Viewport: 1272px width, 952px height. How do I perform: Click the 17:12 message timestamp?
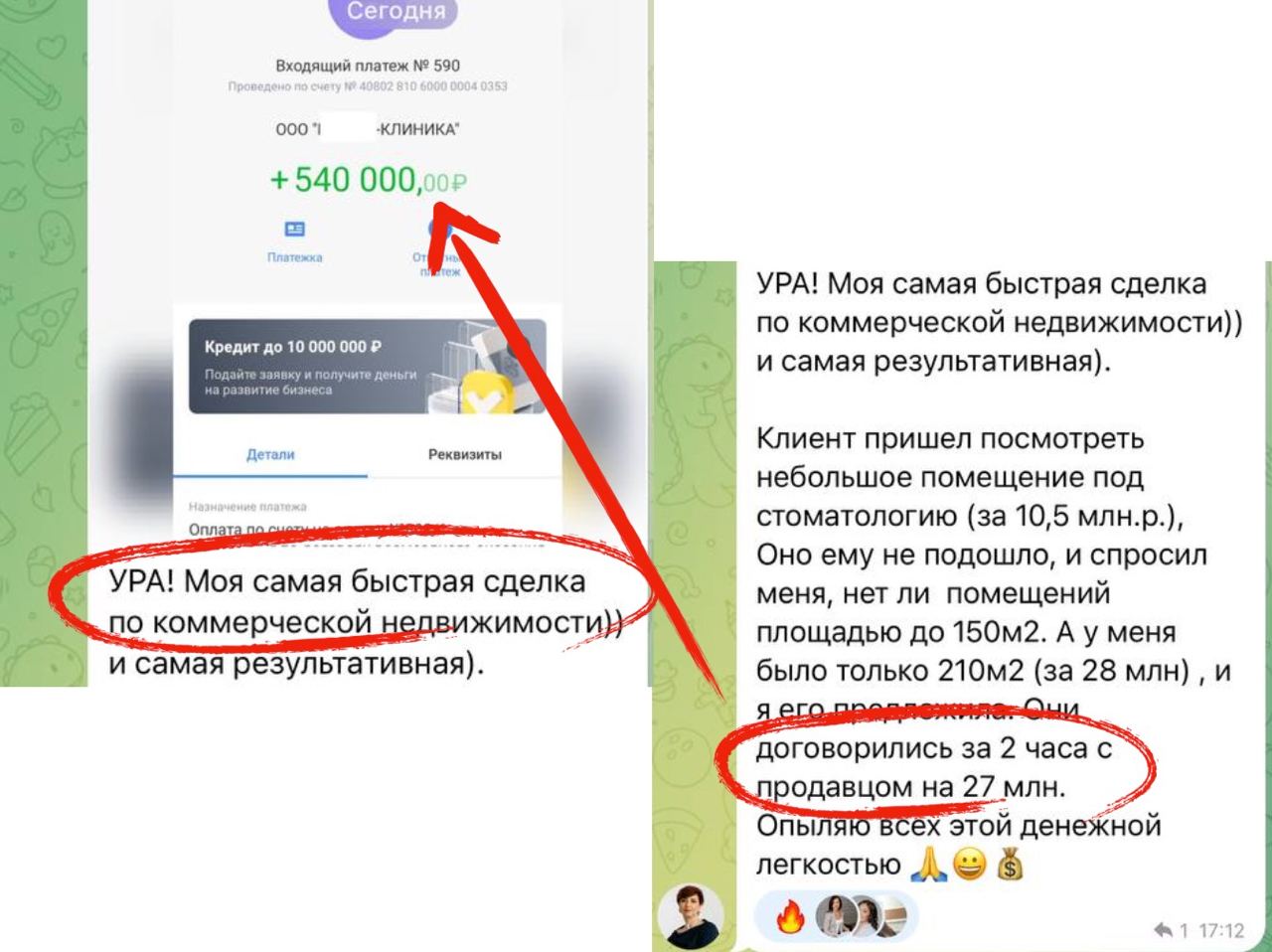(x=1221, y=930)
